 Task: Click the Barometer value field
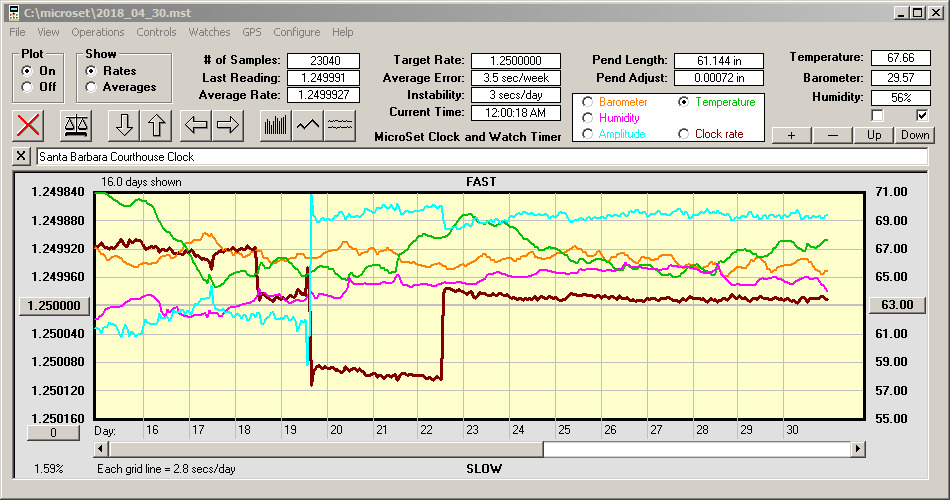coord(900,78)
